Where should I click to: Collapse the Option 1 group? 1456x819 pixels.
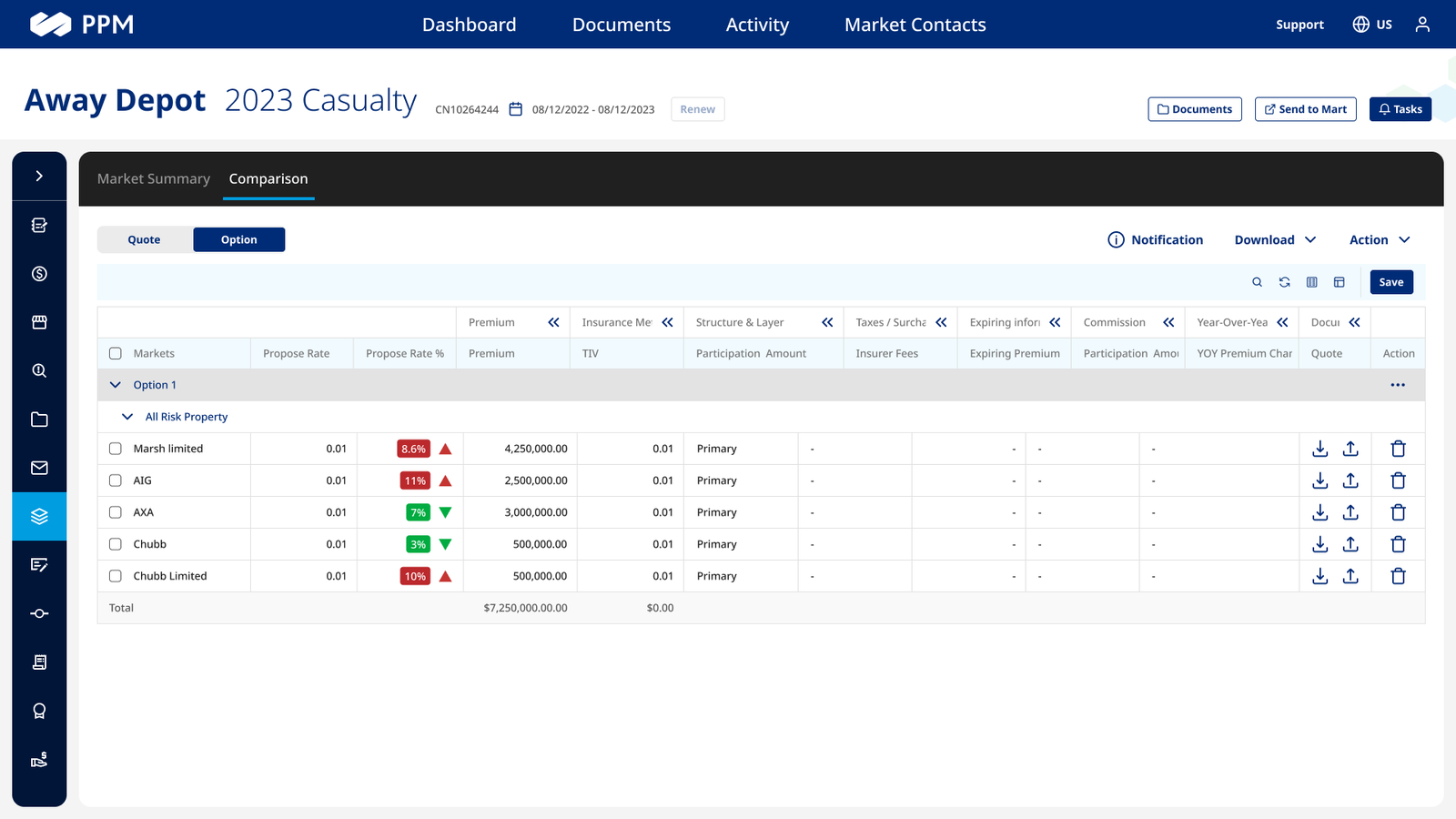[116, 385]
